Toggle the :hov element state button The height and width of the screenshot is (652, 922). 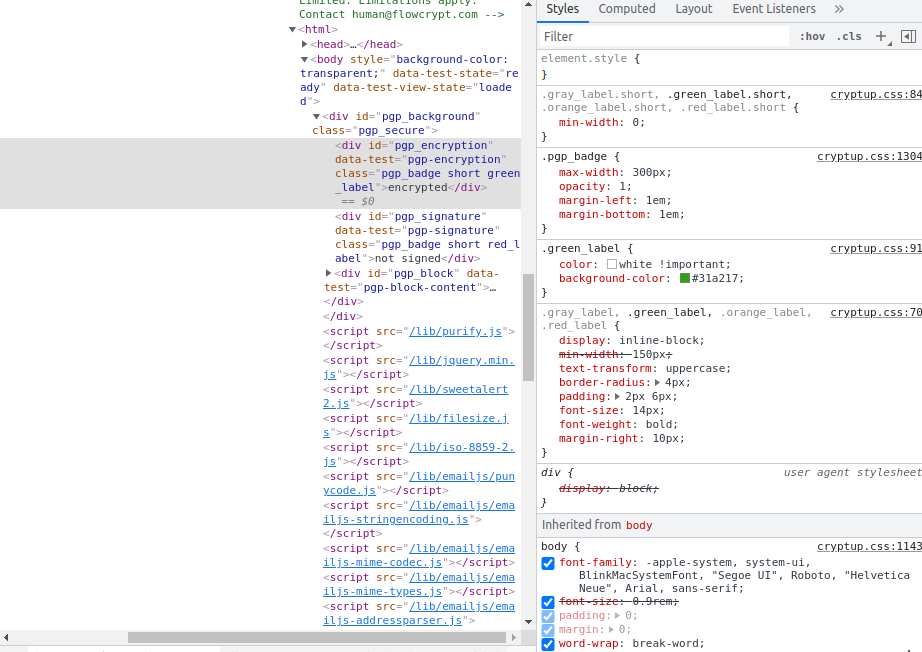click(812, 36)
